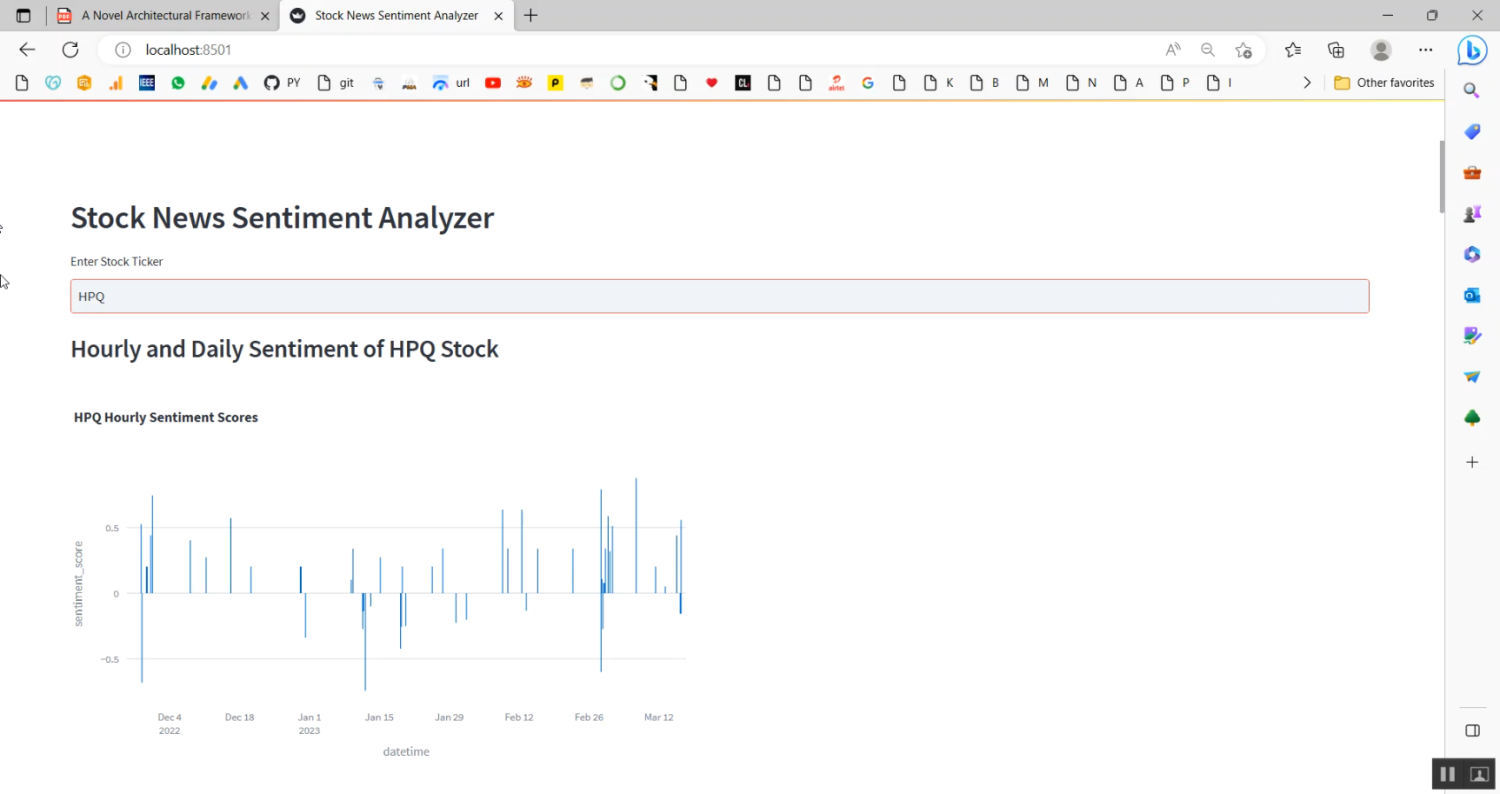Refresh the localhost page
This screenshot has width=1500, height=794.
70,50
